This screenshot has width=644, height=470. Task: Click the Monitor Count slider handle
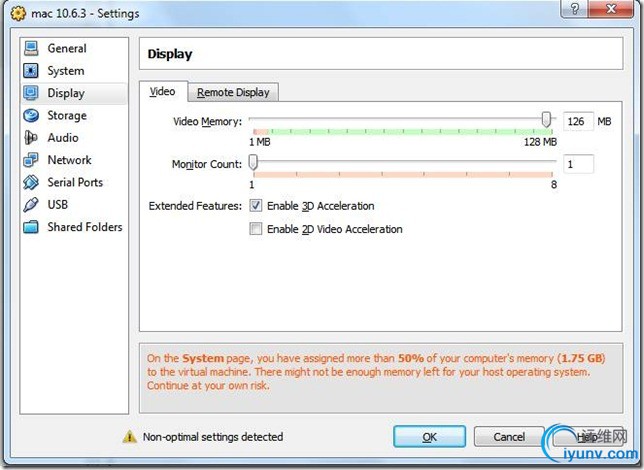(x=253, y=162)
